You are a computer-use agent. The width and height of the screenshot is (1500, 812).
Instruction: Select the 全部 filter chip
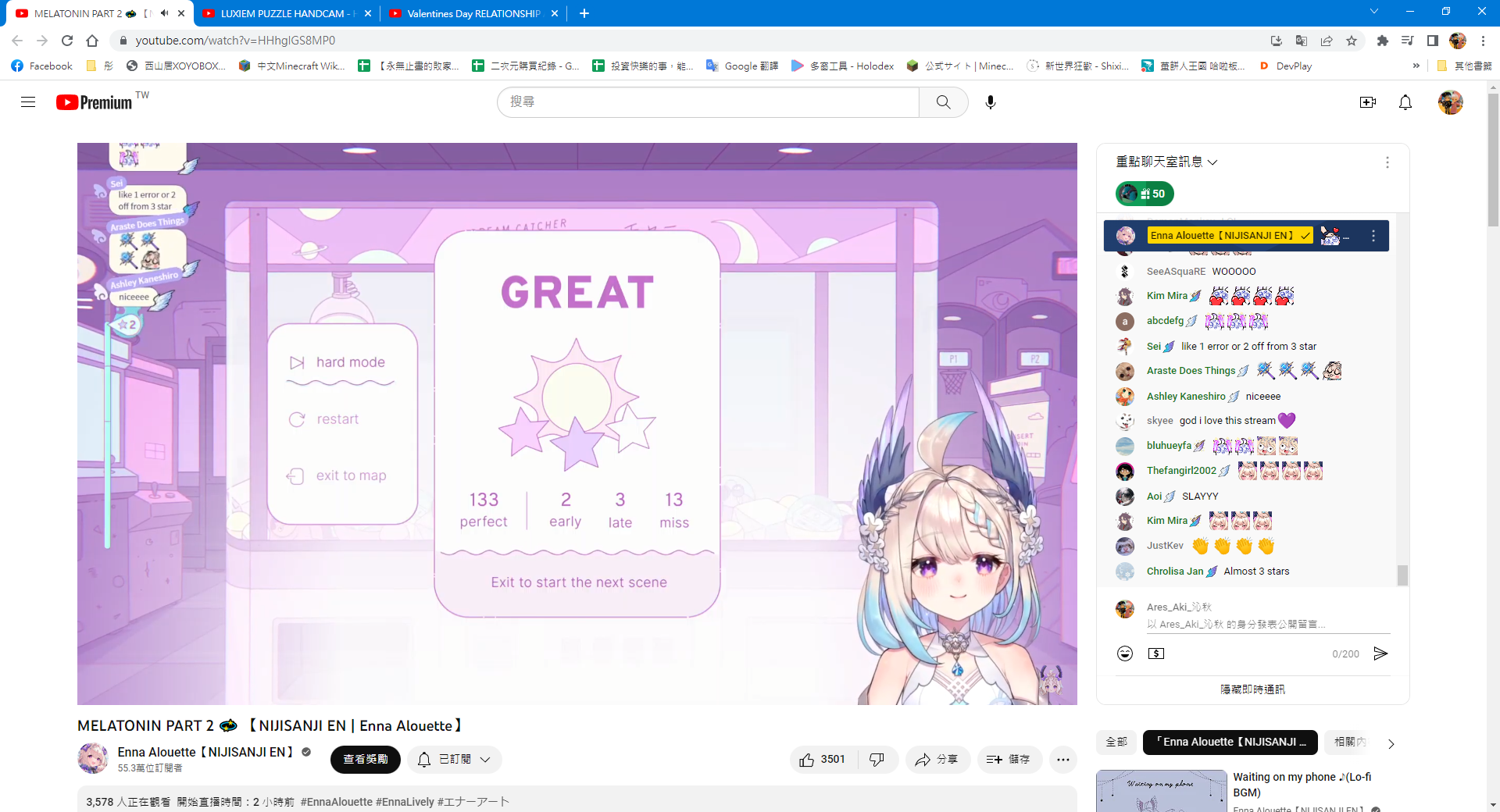(1116, 743)
